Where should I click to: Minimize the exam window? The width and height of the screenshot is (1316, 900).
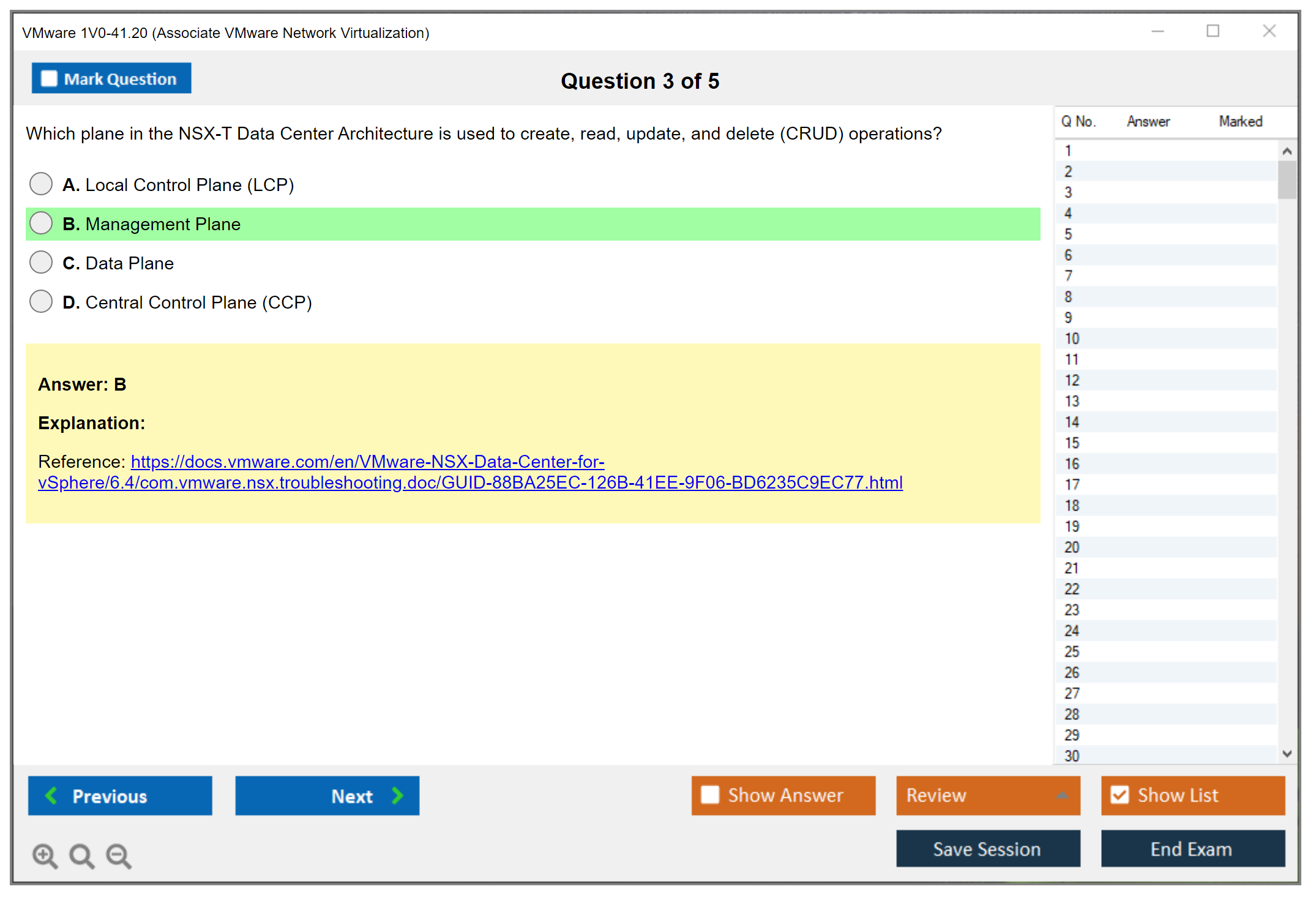[x=1157, y=31]
